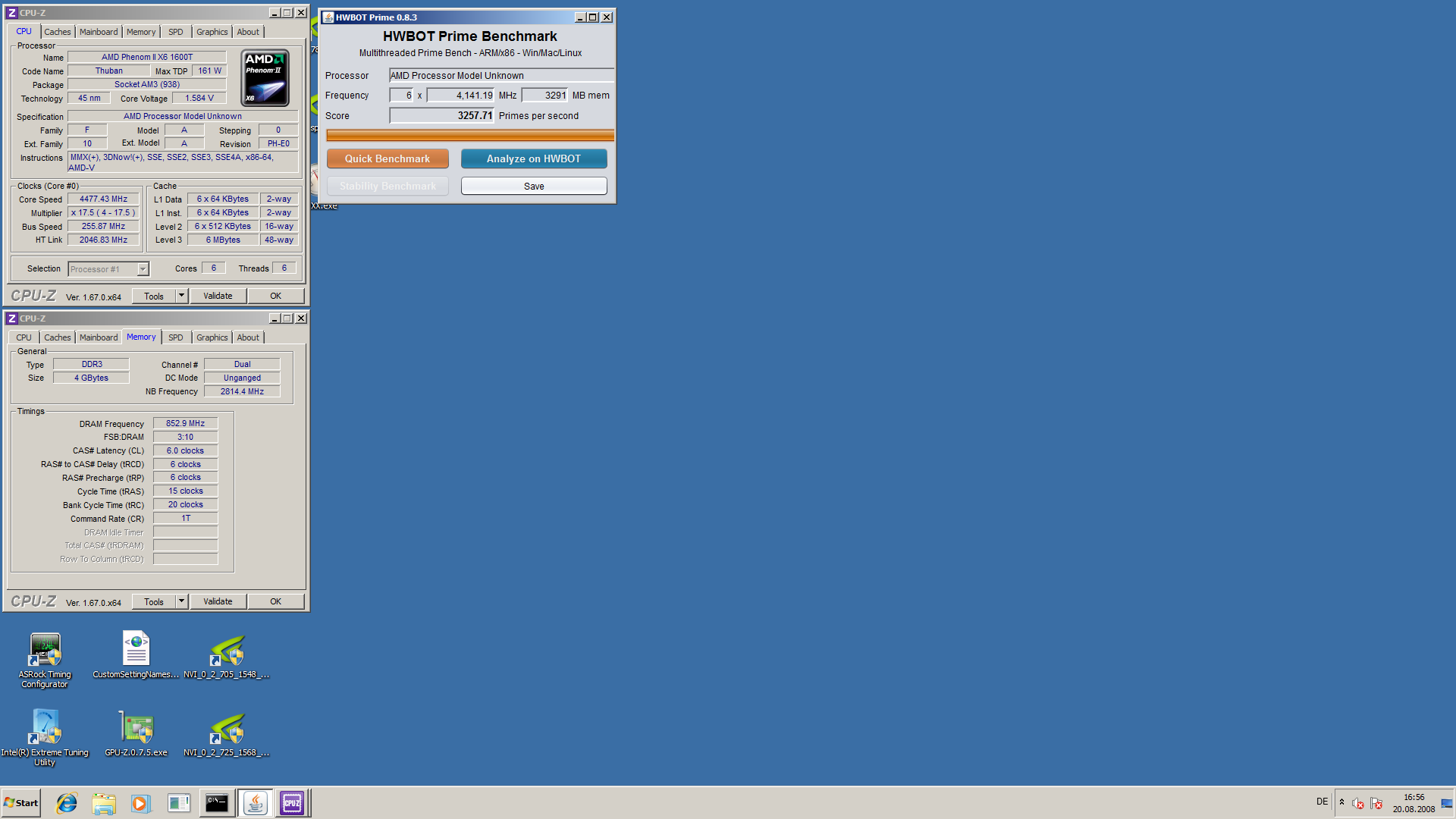
Task: Click the Core Speed value 4477.43 MHz
Action: 103,199
